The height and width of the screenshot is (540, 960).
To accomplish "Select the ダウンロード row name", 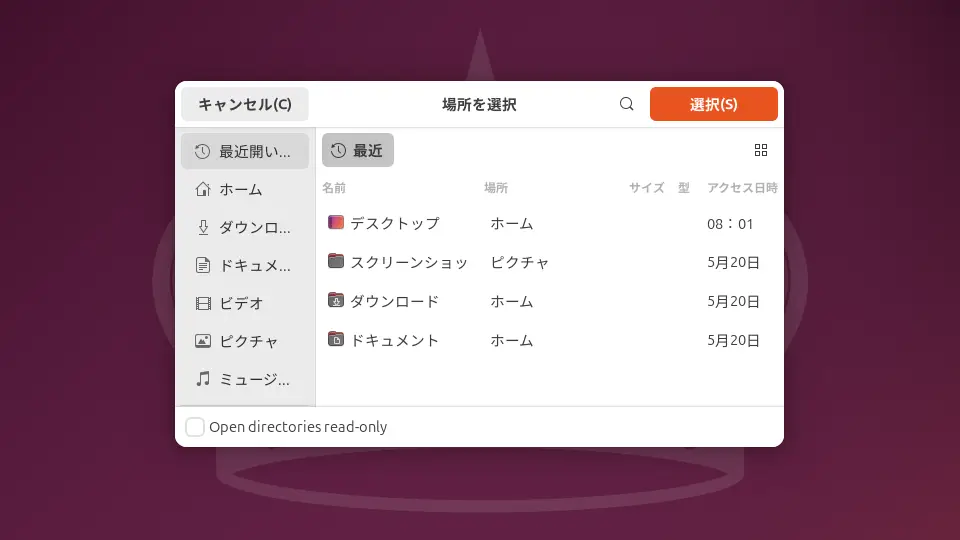I will tap(395, 301).
